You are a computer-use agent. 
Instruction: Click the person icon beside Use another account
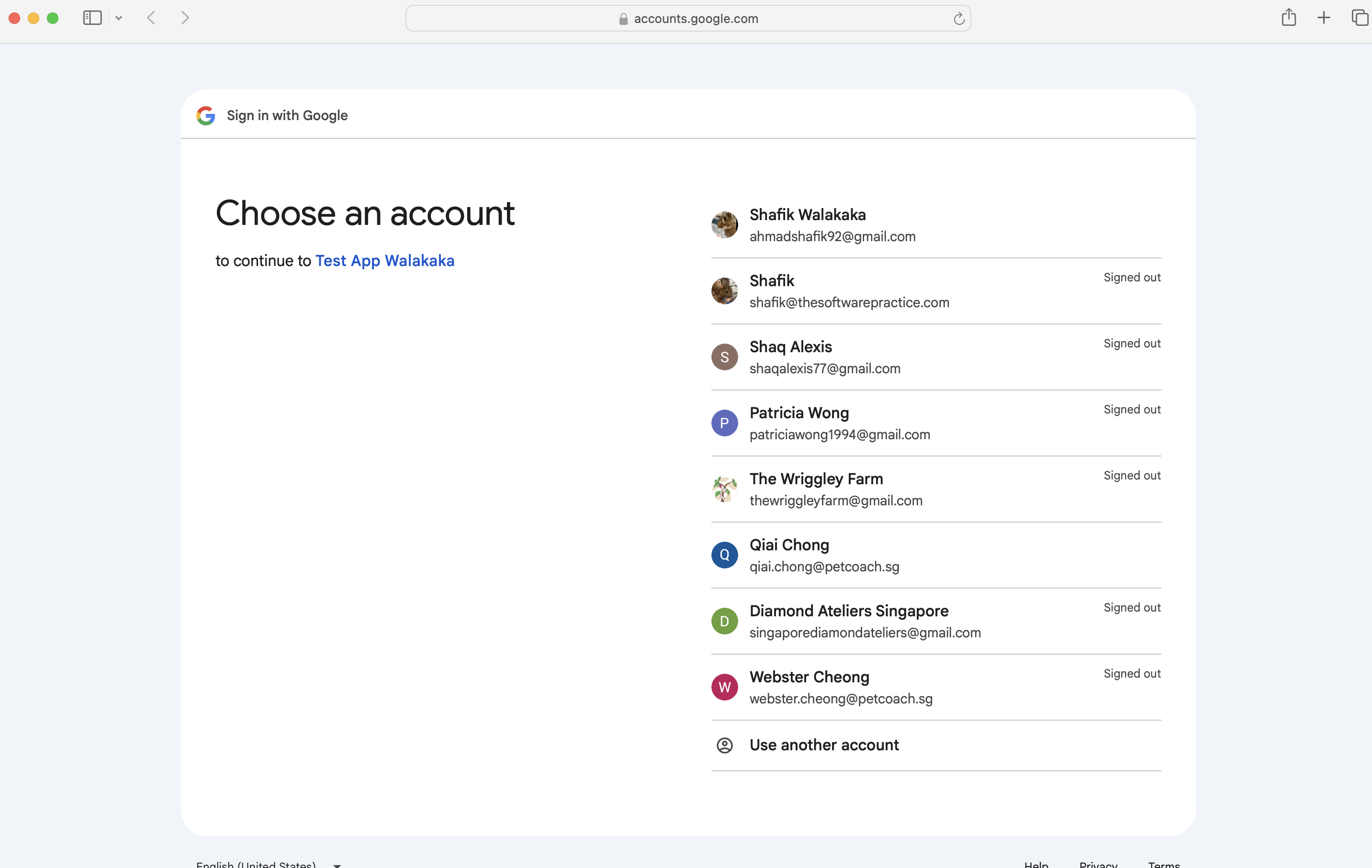[x=724, y=746]
